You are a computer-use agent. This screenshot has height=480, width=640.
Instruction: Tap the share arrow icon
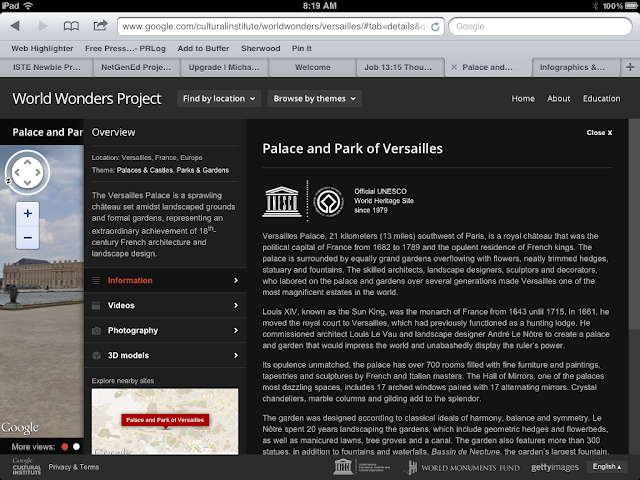(x=100, y=26)
